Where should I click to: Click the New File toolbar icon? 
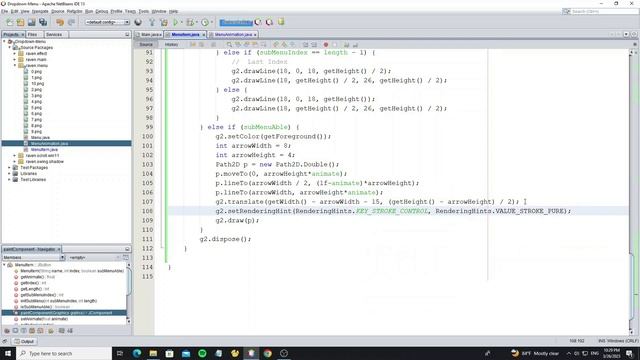click(10, 22)
